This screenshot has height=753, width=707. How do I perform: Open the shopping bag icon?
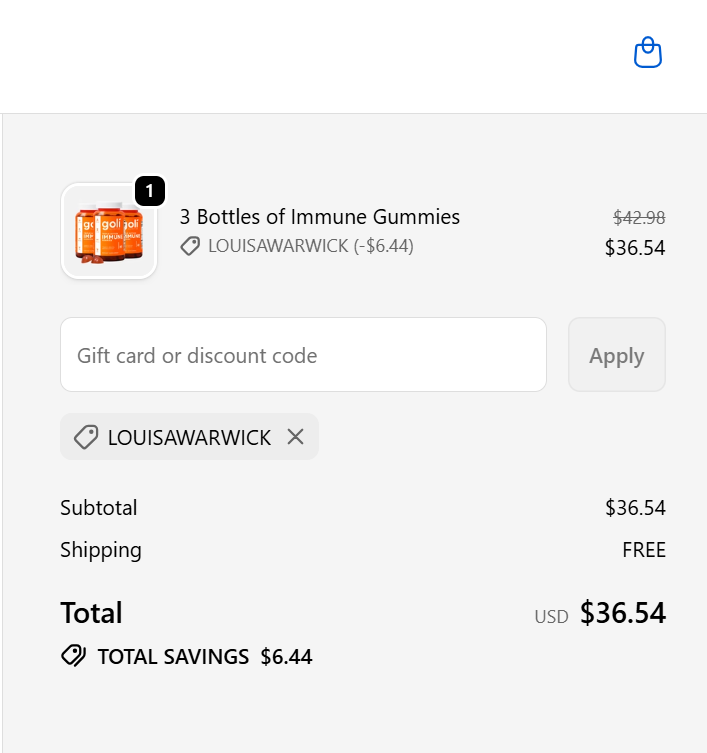(648, 53)
